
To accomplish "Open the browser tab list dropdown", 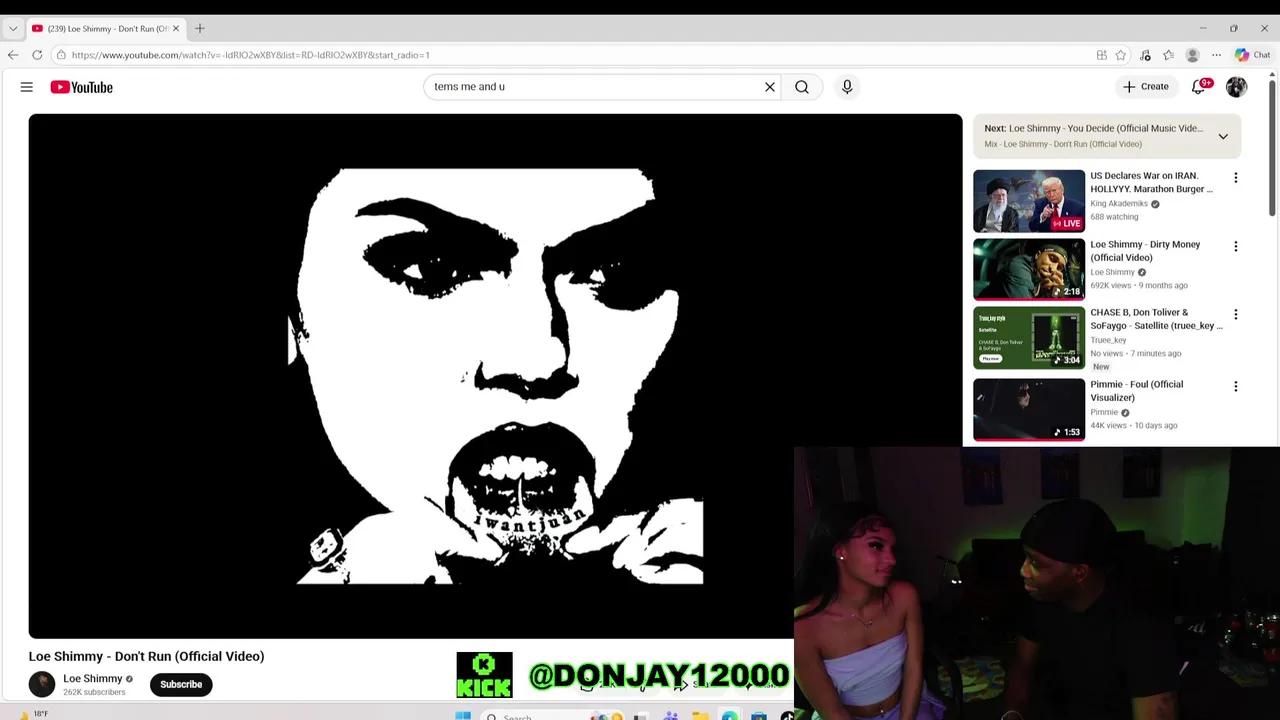I will click(x=13, y=28).
